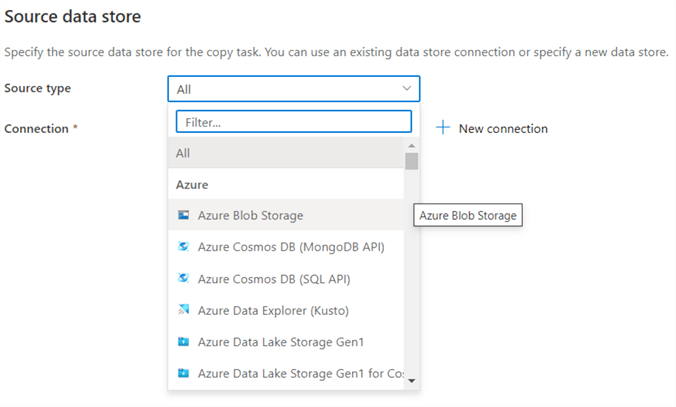The width and height of the screenshot is (676, 407).
Task: Click the Source type label
Action: pos(38,88)
